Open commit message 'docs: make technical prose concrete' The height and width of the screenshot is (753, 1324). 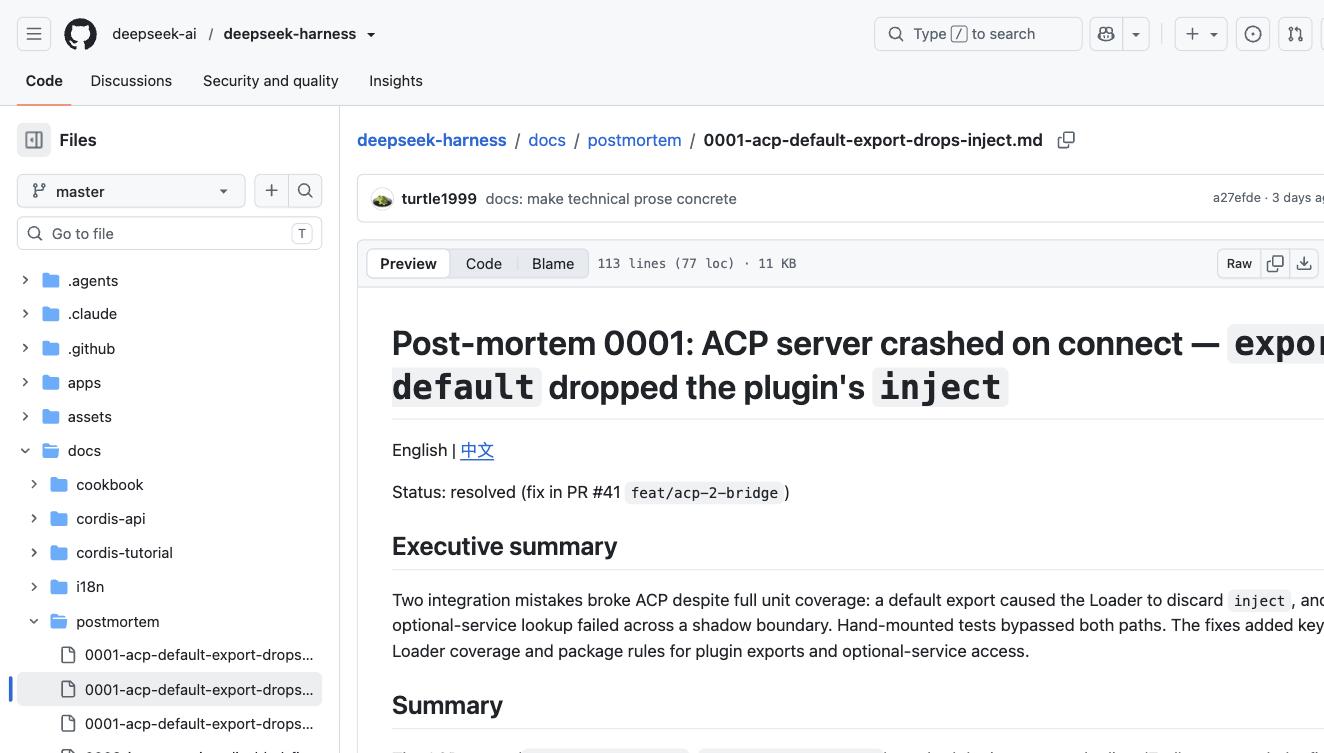[x=611, y=199]
